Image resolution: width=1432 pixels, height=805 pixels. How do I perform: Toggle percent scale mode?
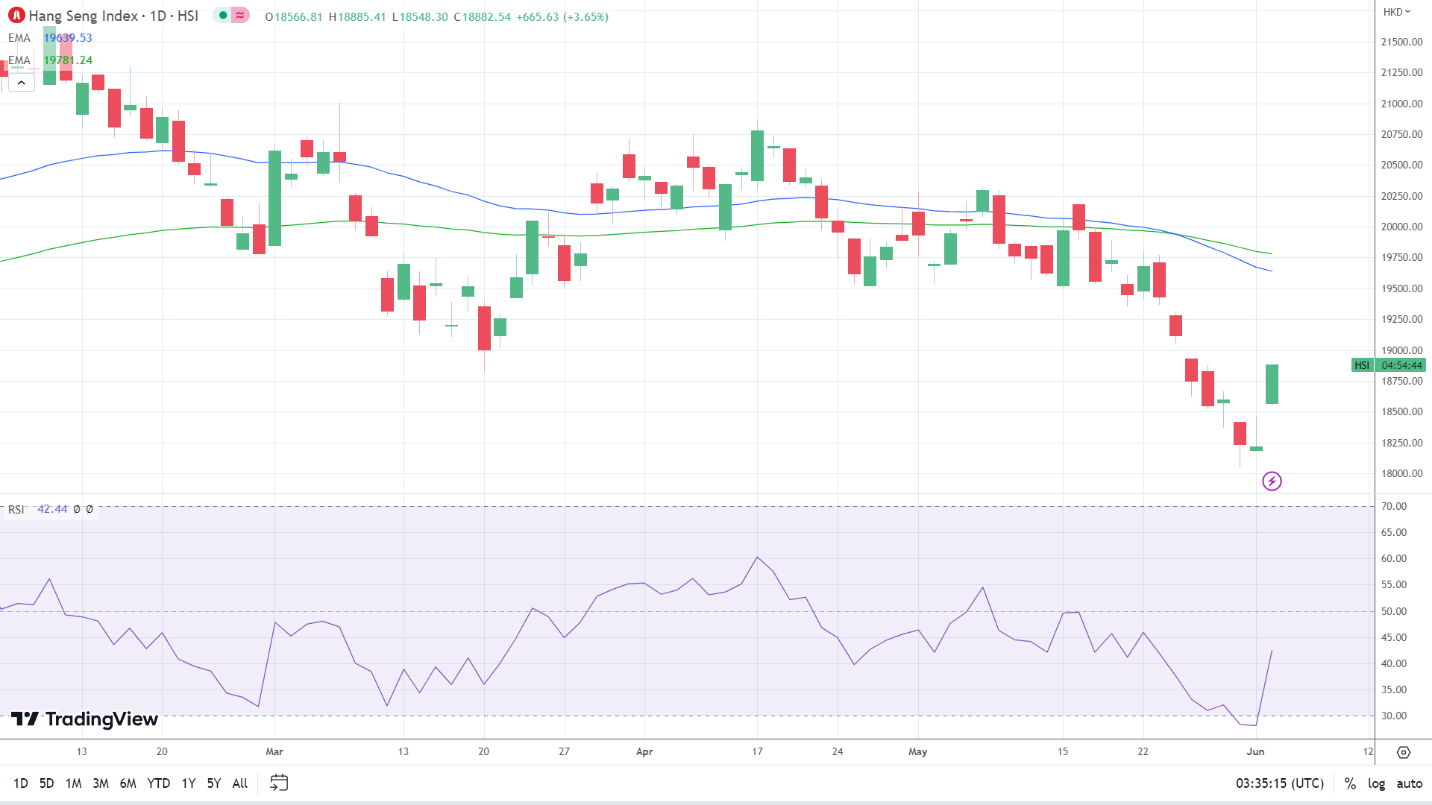(x=1350, y=783)
